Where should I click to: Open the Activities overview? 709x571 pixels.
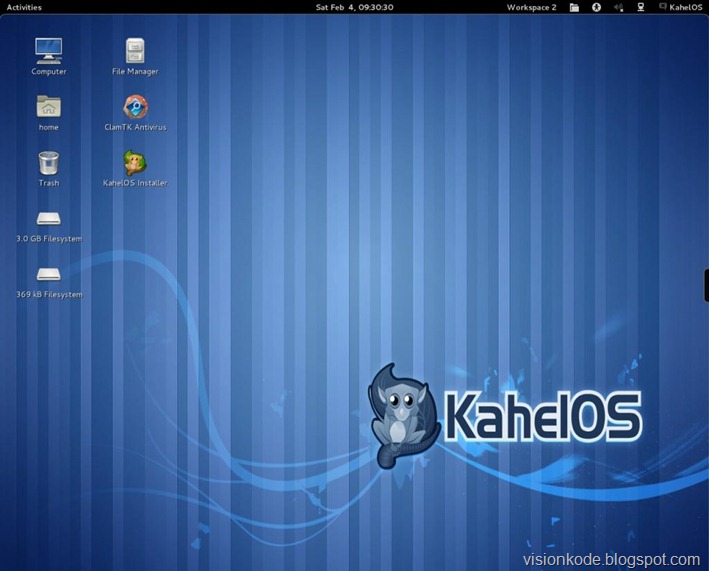(24, 7)
